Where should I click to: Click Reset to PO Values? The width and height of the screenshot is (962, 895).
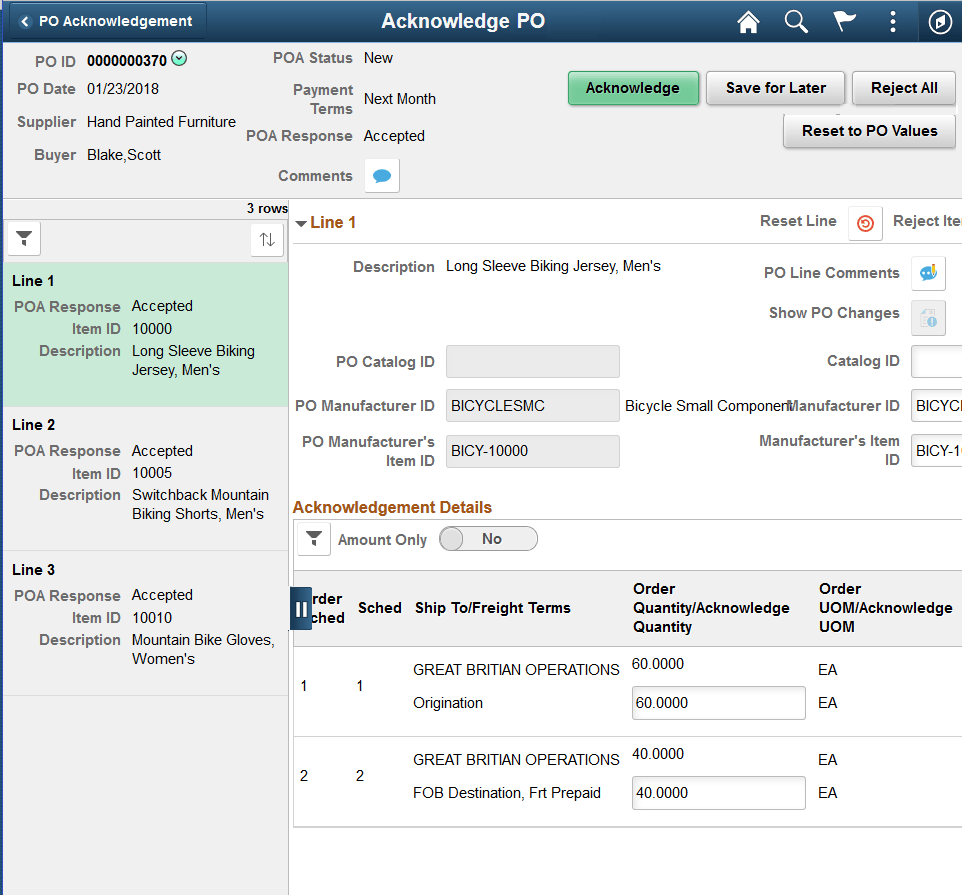(869, 131)
